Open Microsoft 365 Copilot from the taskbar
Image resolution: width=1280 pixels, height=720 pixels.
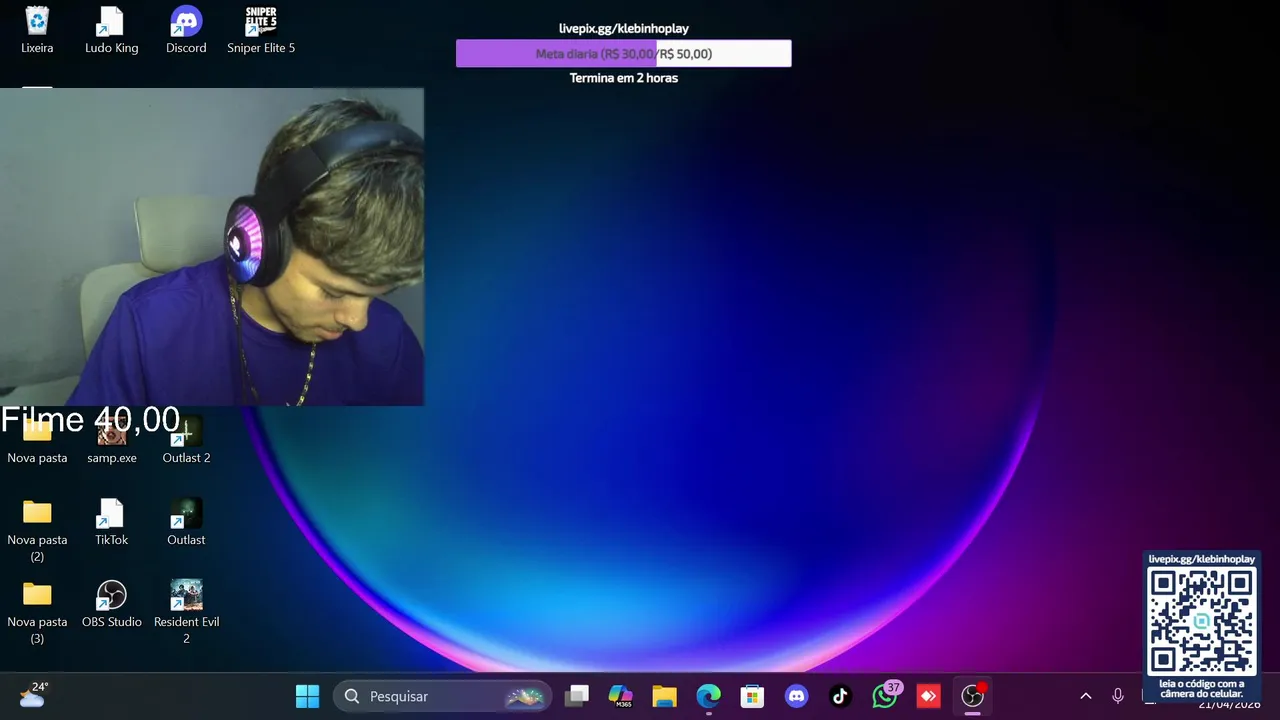[621, 696]
